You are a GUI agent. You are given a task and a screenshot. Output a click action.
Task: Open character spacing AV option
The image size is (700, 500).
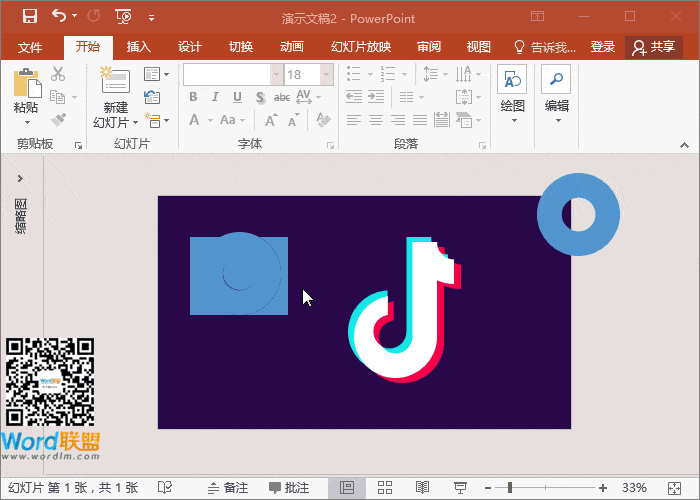click(308, 97)
